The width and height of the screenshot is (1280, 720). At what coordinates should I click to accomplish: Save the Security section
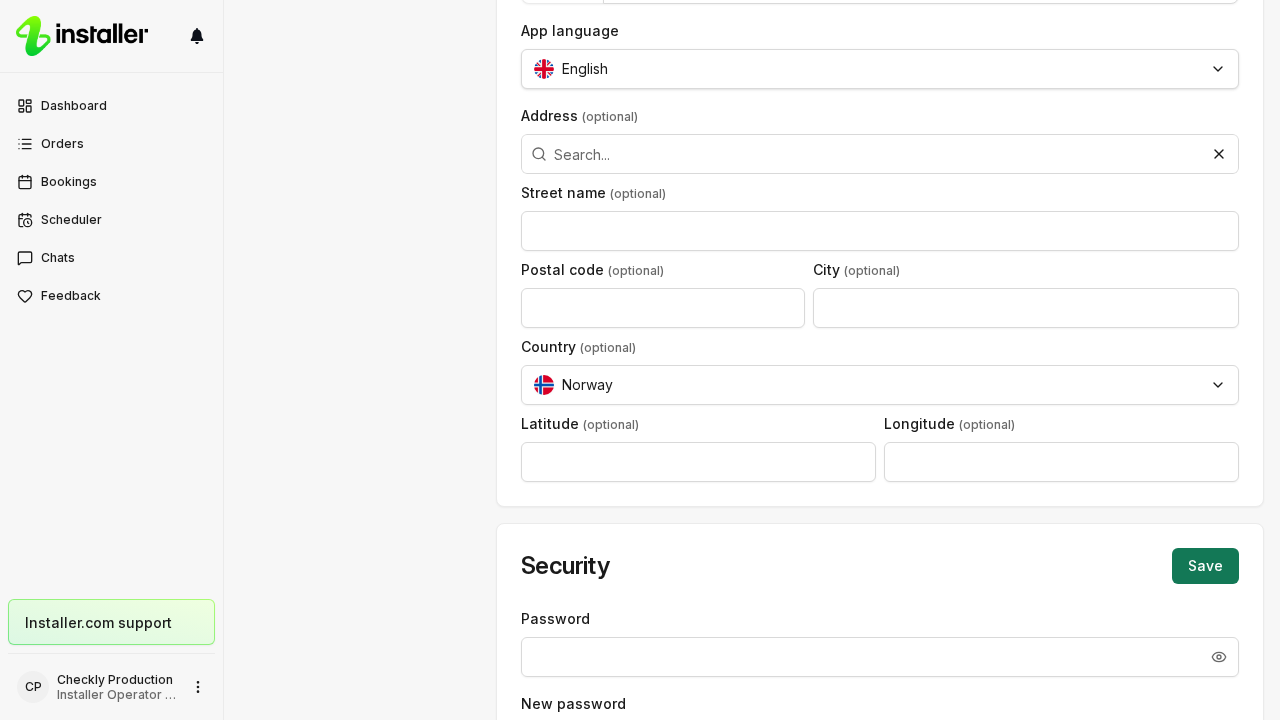click(x=1205, y=566)
